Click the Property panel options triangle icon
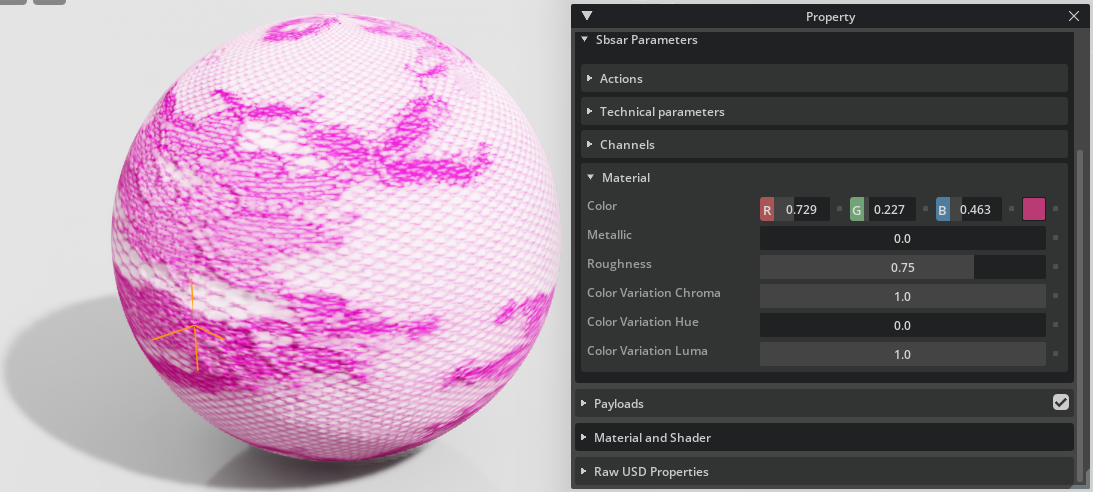 click(x=587, y=16)
